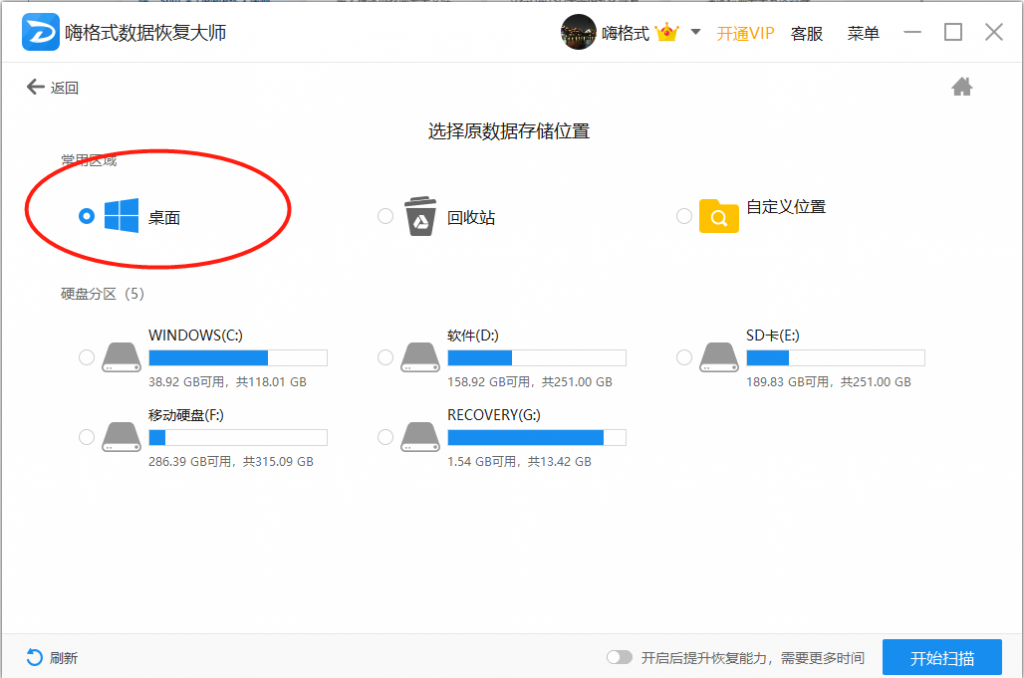
Task: Close the data recovery window
Action: click(994, 32)
